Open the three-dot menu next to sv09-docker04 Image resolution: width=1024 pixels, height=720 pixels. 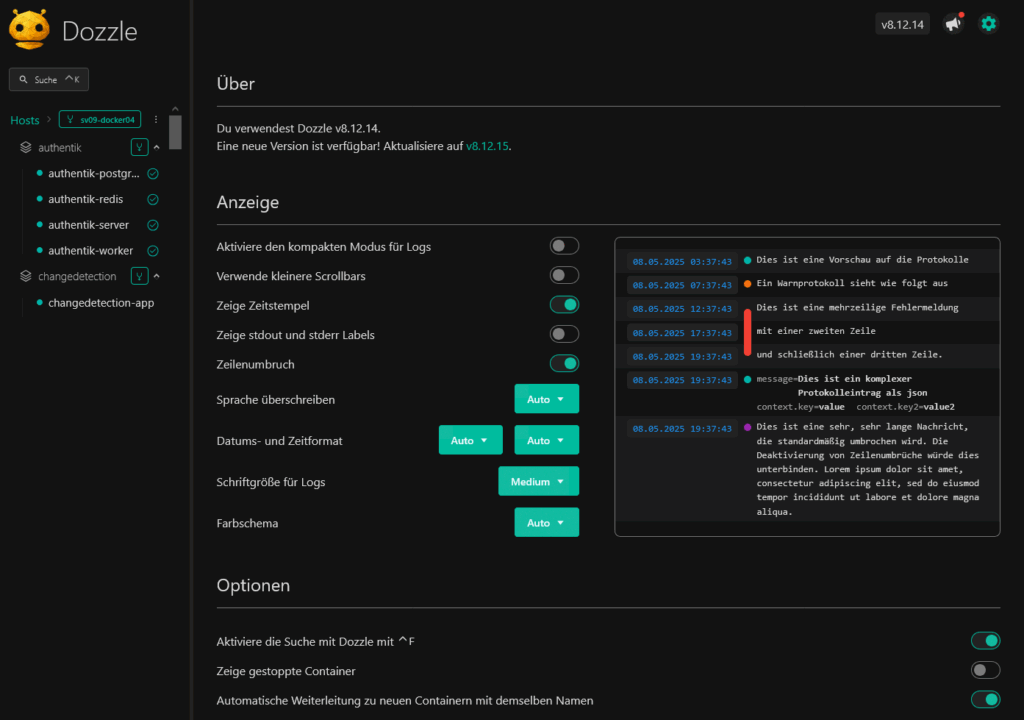(156, 120)
